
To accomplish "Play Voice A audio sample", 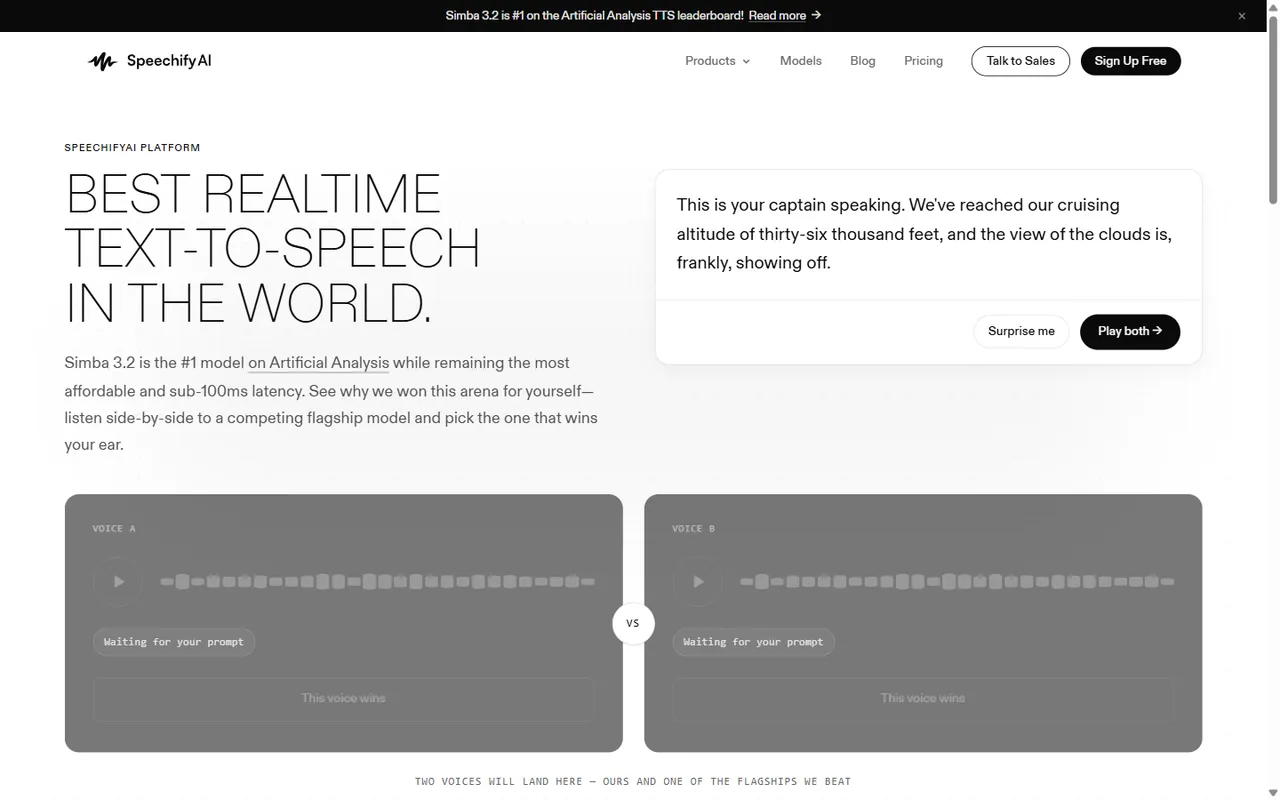I will tap(118, 581).
